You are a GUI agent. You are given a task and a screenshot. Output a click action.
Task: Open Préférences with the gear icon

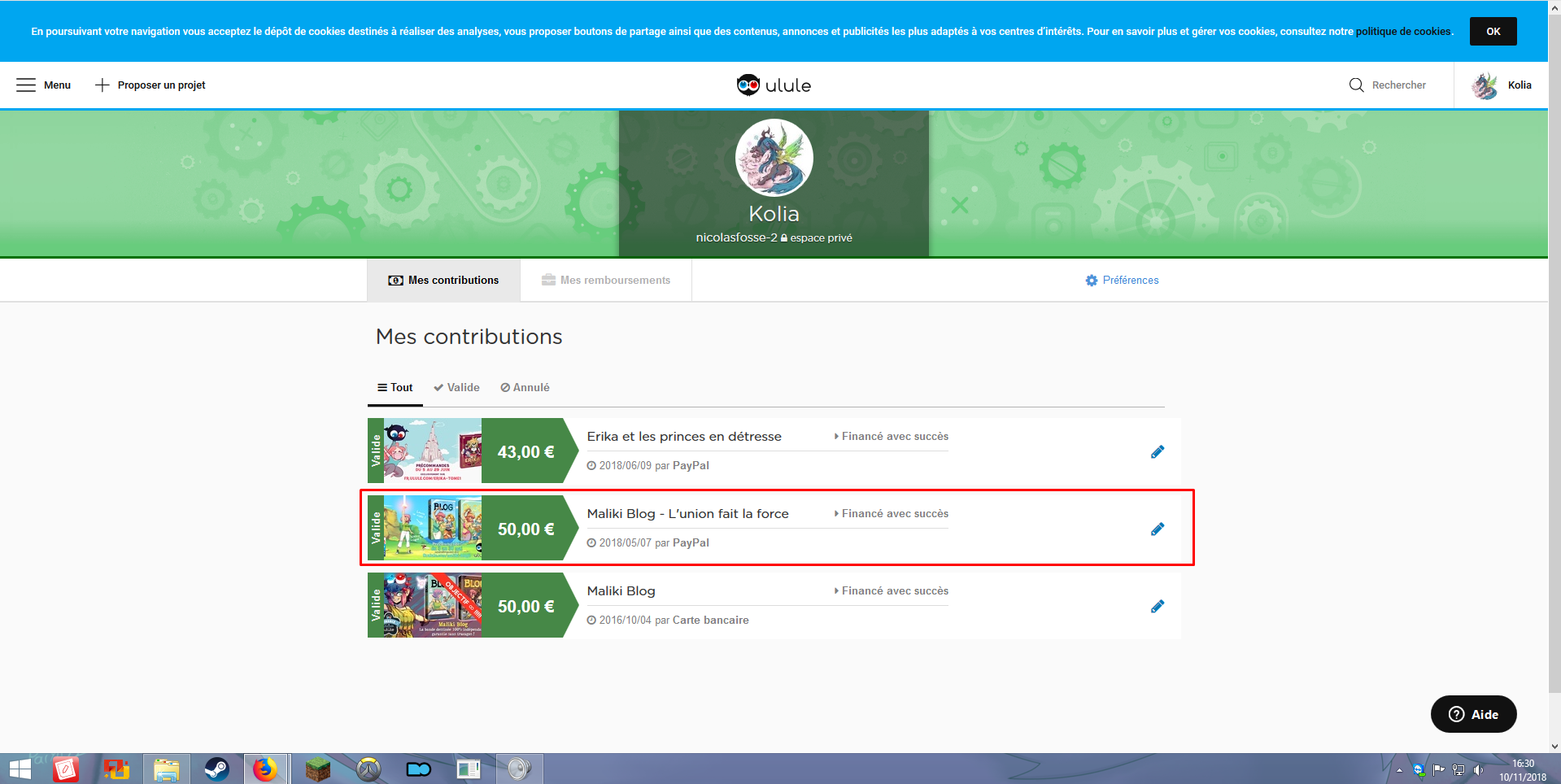1091,281
